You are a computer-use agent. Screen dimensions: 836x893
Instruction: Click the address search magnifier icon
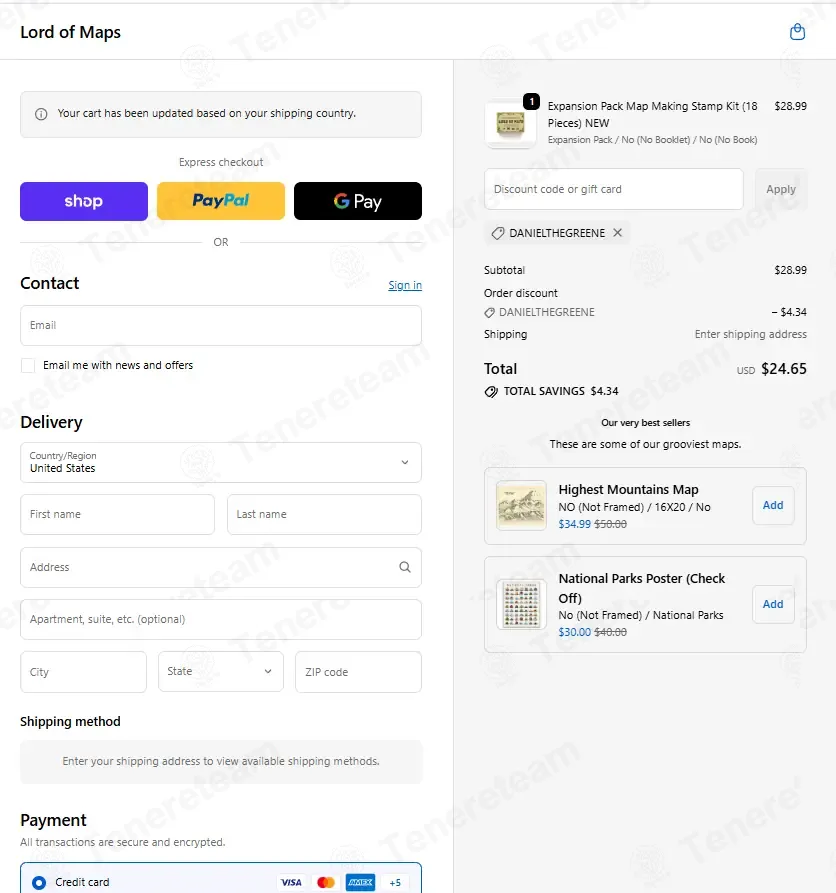point(405,567)
